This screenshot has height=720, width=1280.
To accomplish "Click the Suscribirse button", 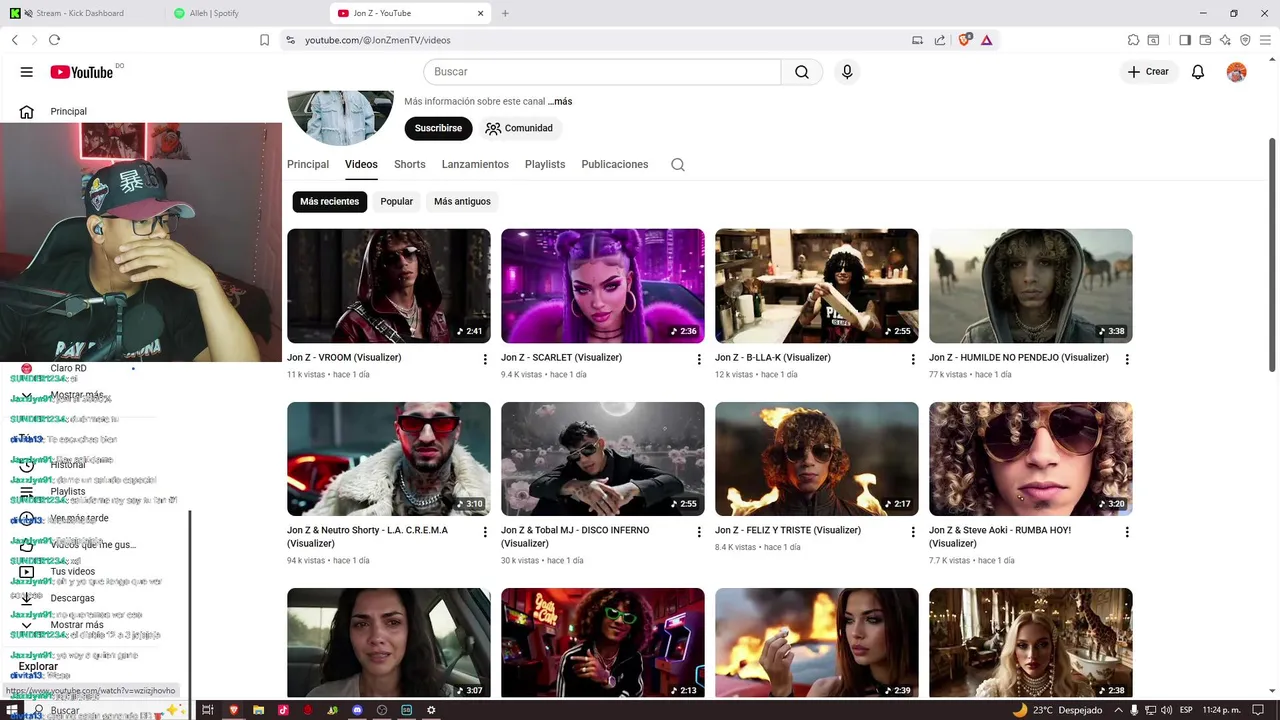I will [x=438, y=128].
